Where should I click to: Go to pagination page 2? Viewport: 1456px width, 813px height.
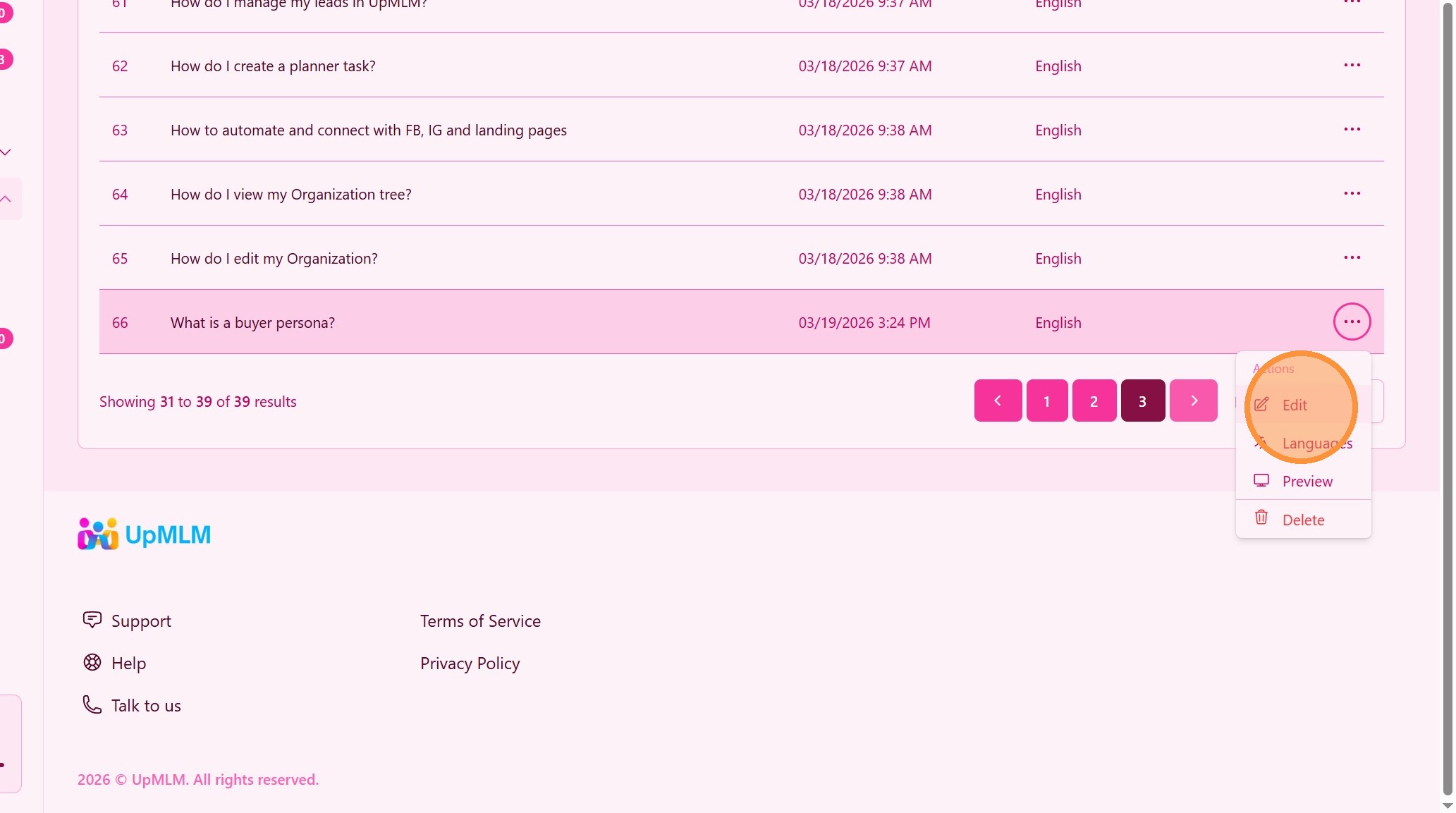pos(1094,401)
